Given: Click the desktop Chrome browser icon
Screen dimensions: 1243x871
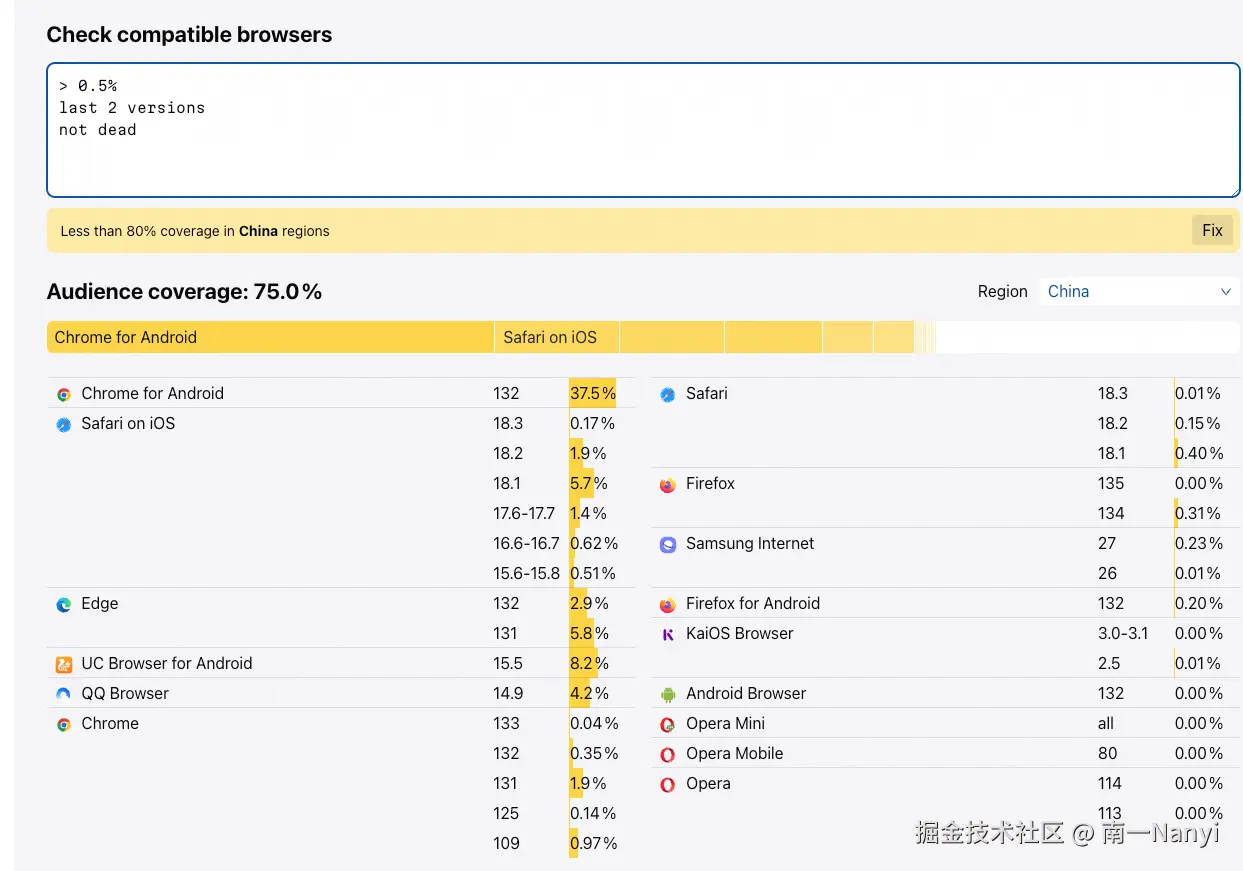Looking at the screenshot, I should (x=64, y=725).
